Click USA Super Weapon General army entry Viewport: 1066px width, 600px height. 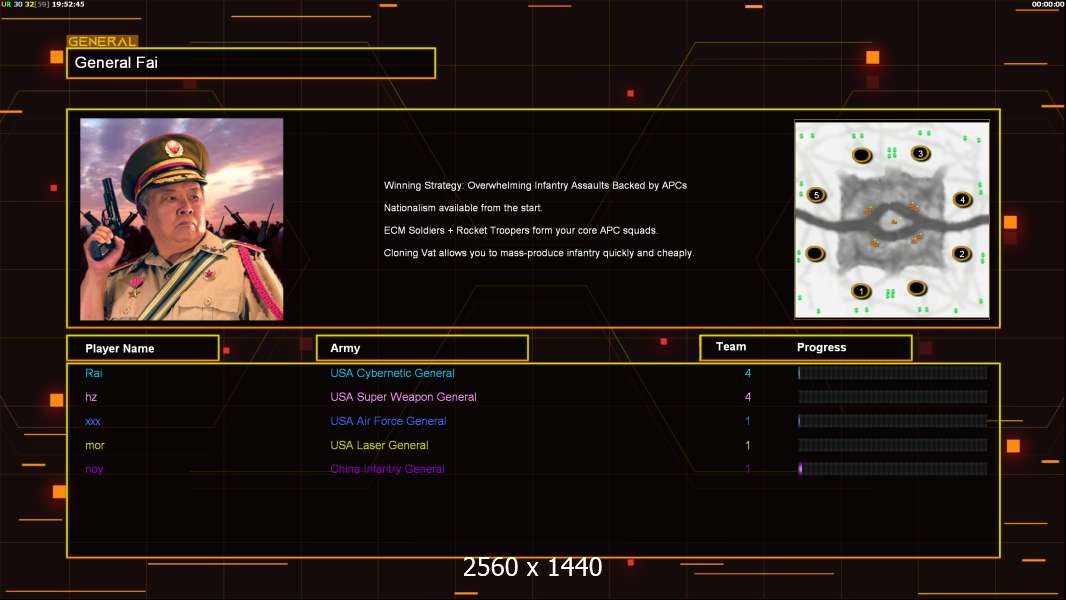pos(403,397)
